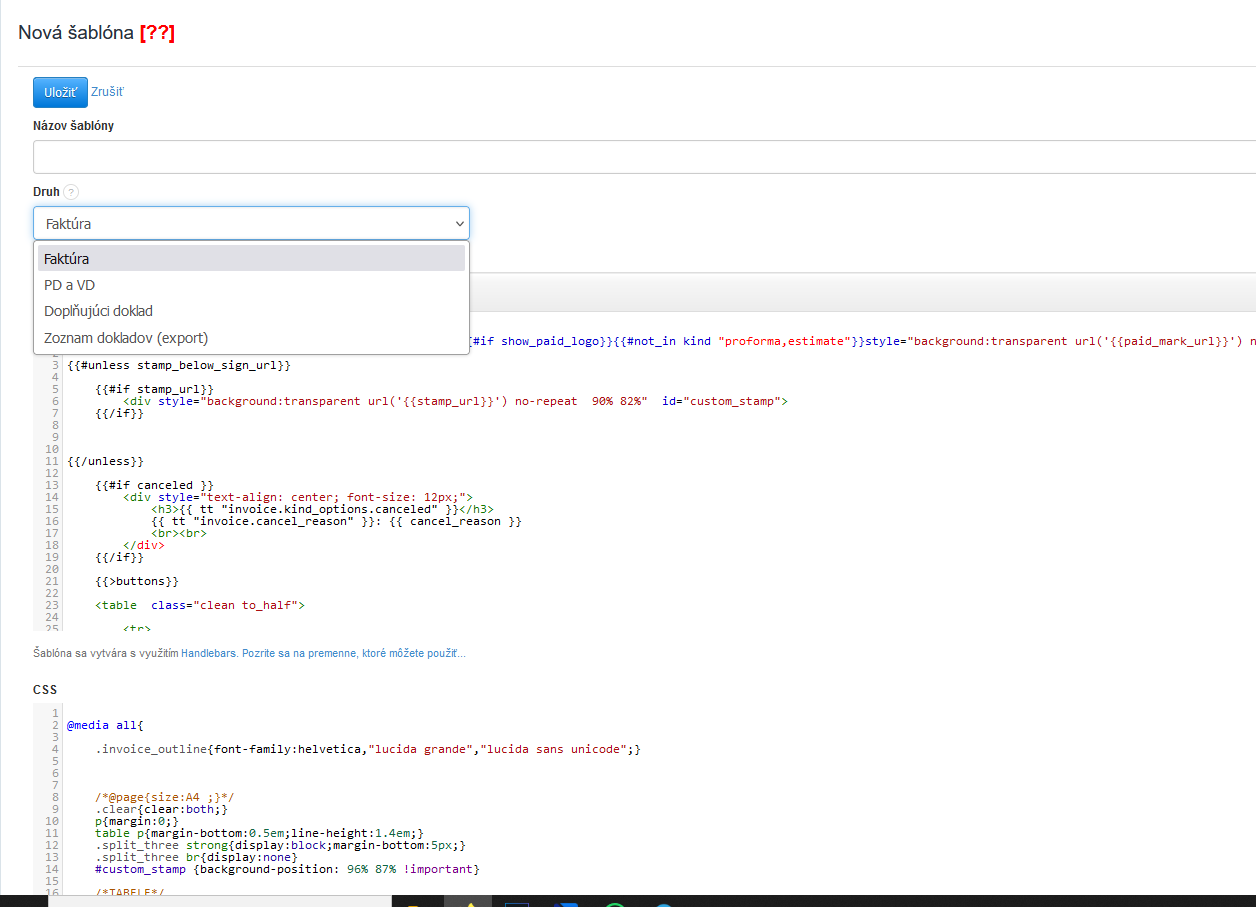
Task: Place cursor on #custom_stamp CSS rule
Action: [x=287, y=869]
